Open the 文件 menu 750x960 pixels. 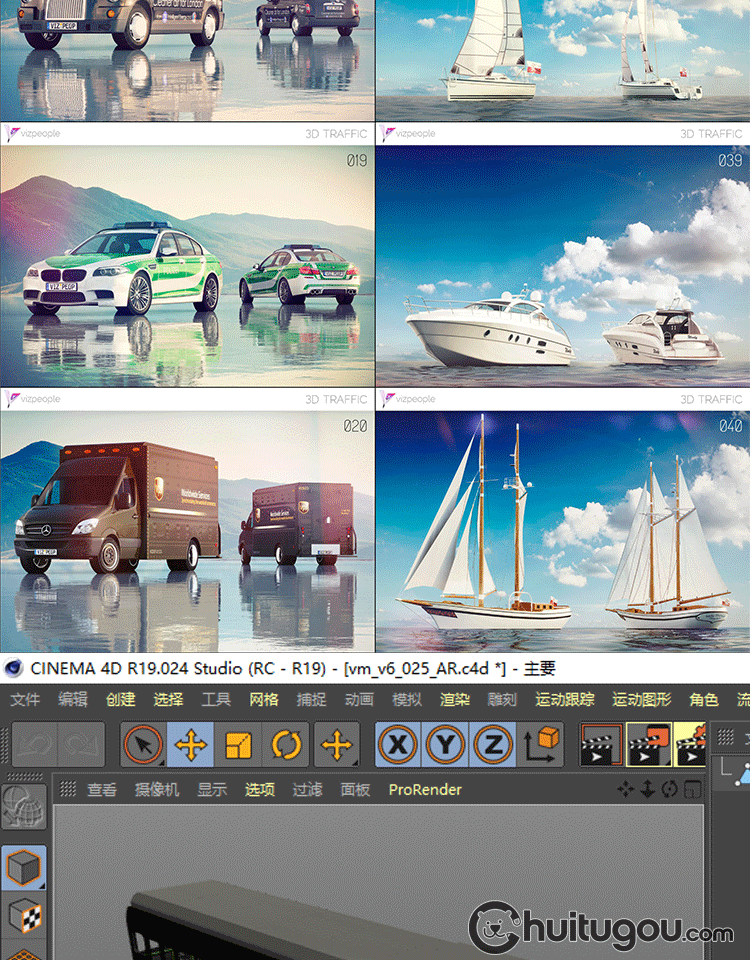(x=26, y=699)
